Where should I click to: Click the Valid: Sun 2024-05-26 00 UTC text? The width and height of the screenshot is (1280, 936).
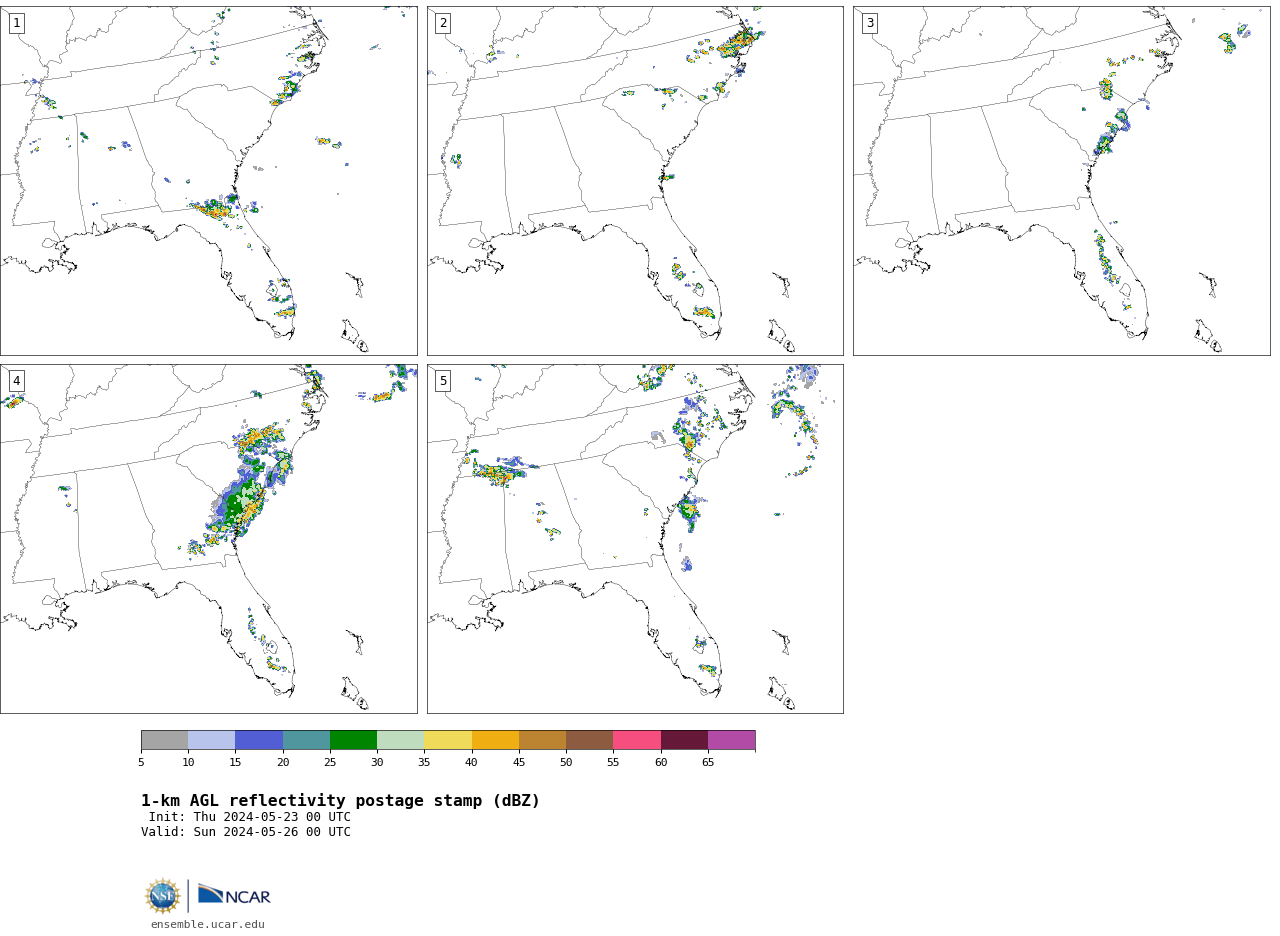246,832
